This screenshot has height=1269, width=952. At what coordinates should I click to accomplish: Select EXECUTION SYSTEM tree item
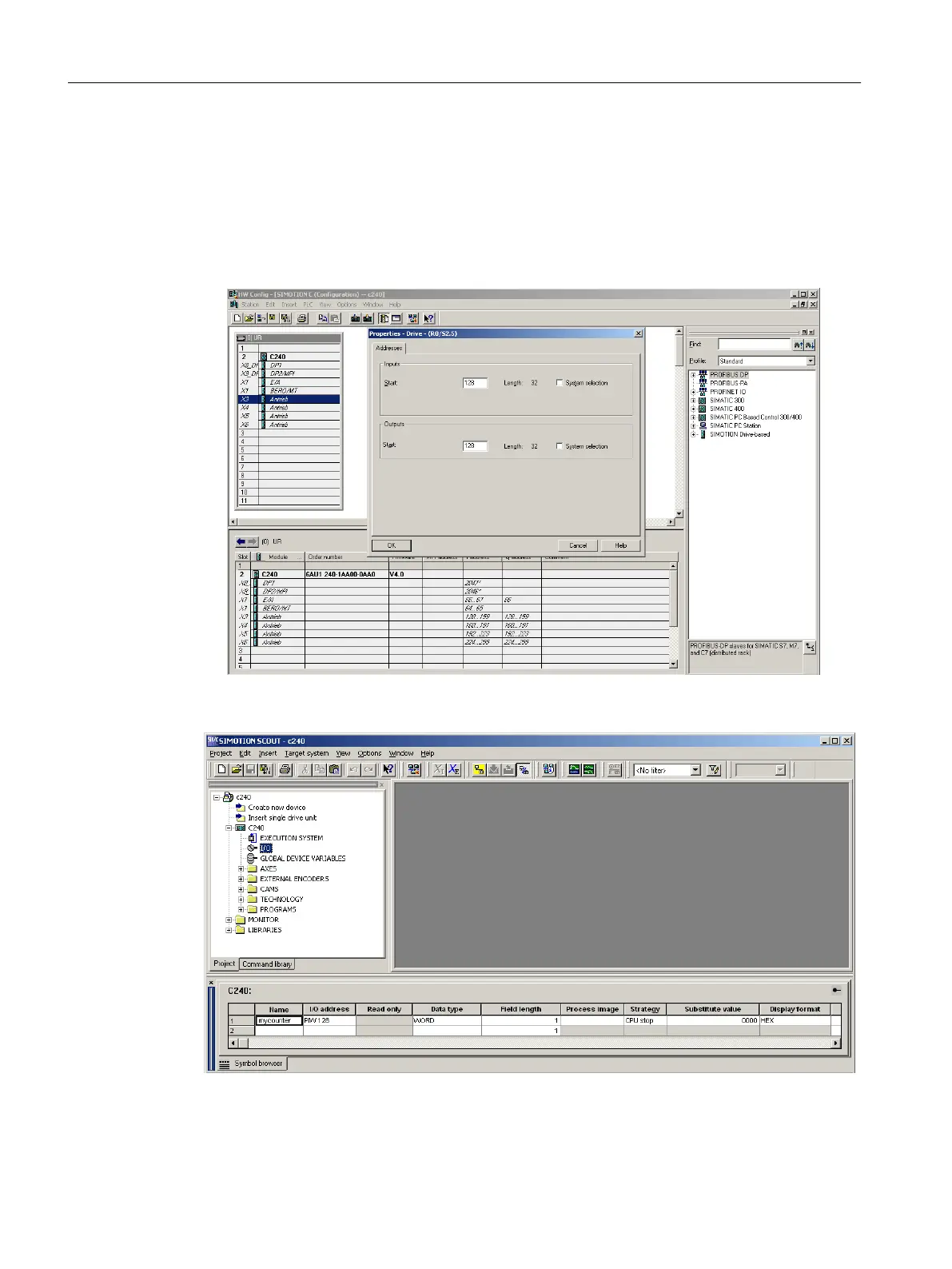coord(292,838)
